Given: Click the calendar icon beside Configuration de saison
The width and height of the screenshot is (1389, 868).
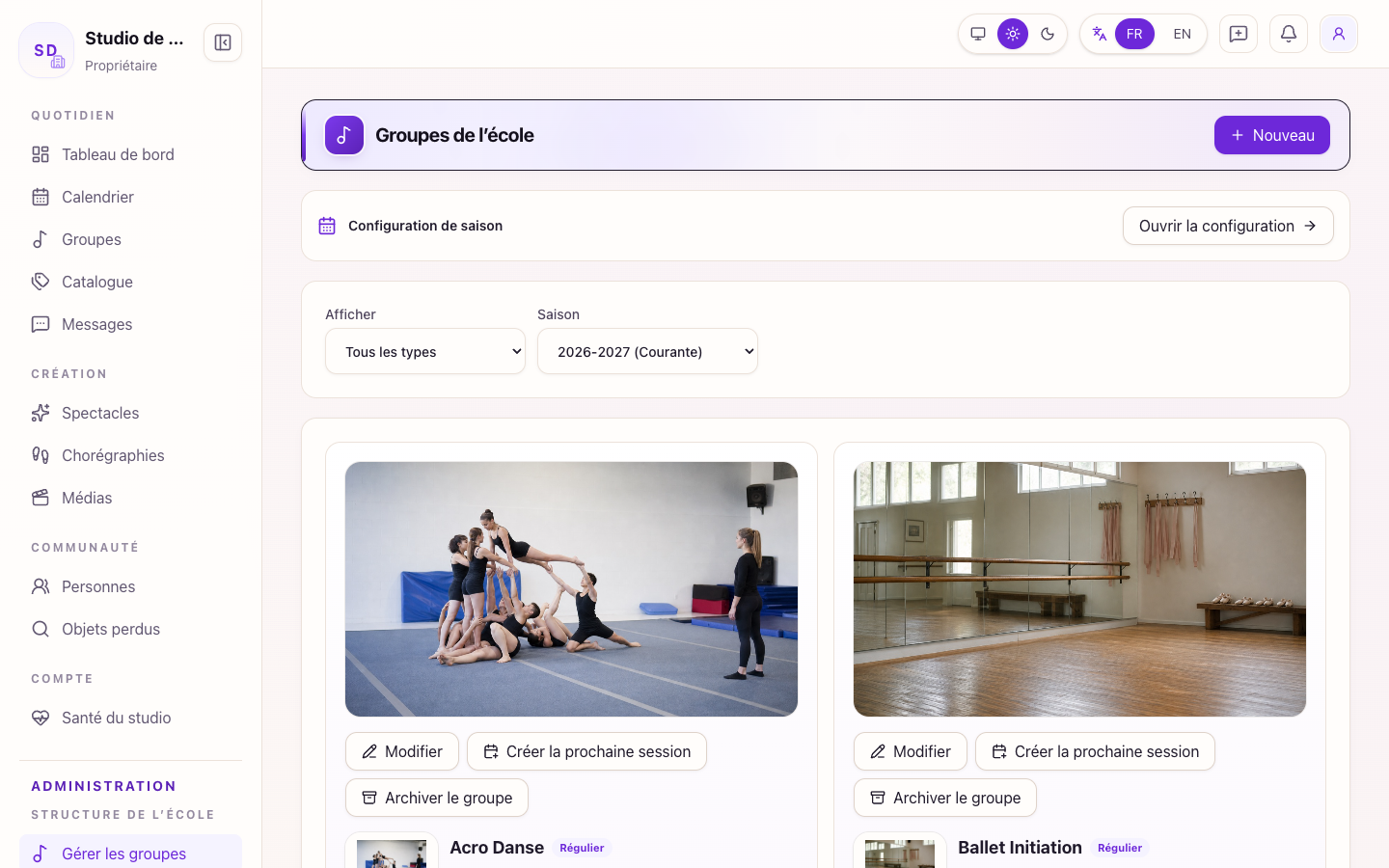Looking at the screenshot, I should [327, 226].
